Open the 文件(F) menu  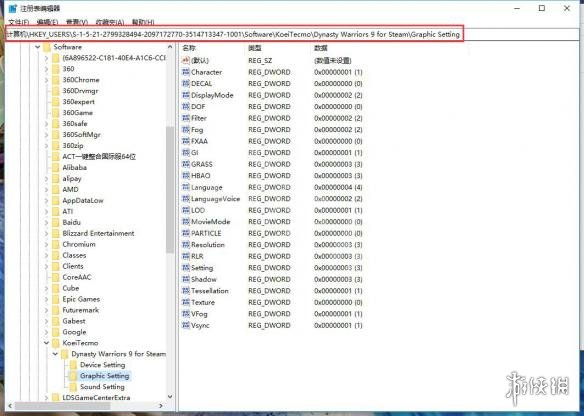(x=19, y=22)
